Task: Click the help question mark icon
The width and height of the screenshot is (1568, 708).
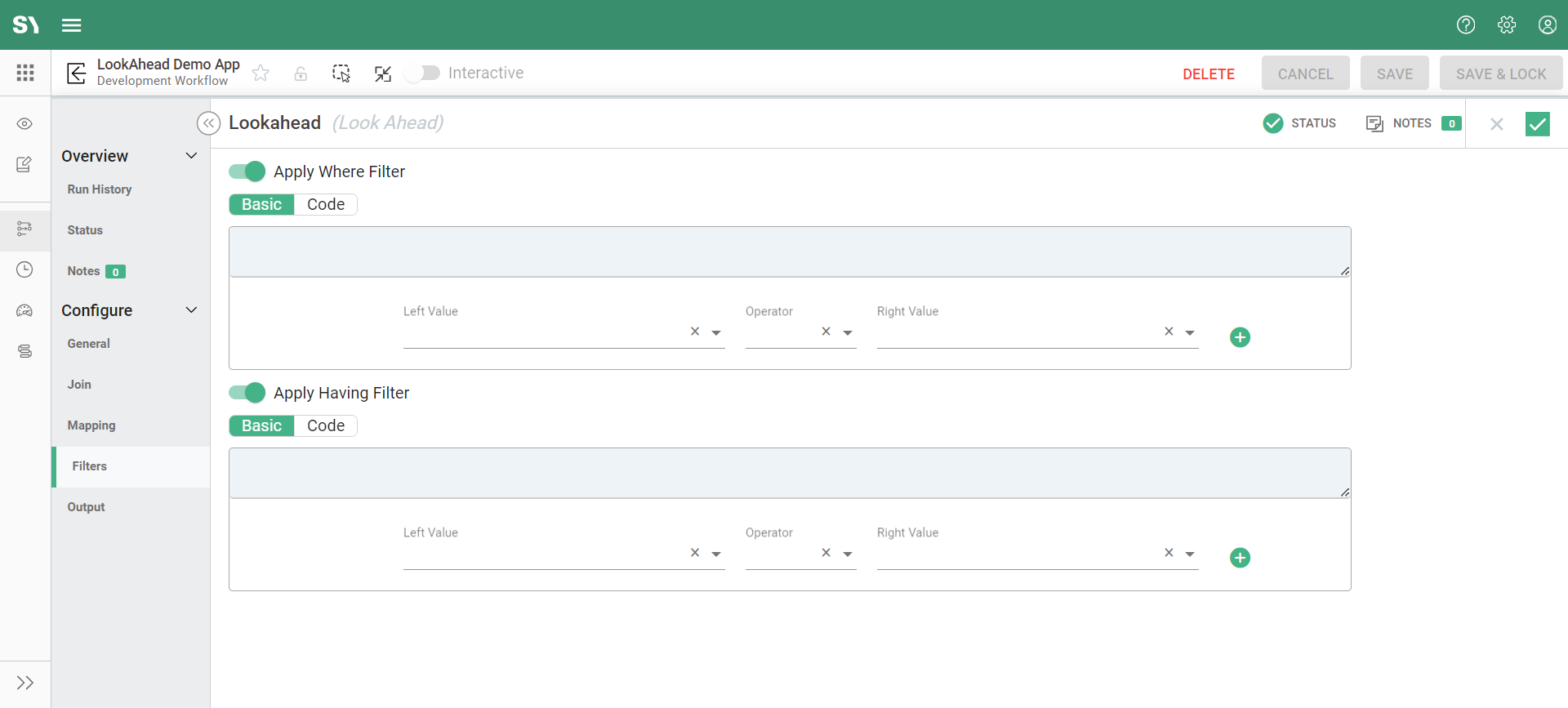Action: tap(1466, 25)
